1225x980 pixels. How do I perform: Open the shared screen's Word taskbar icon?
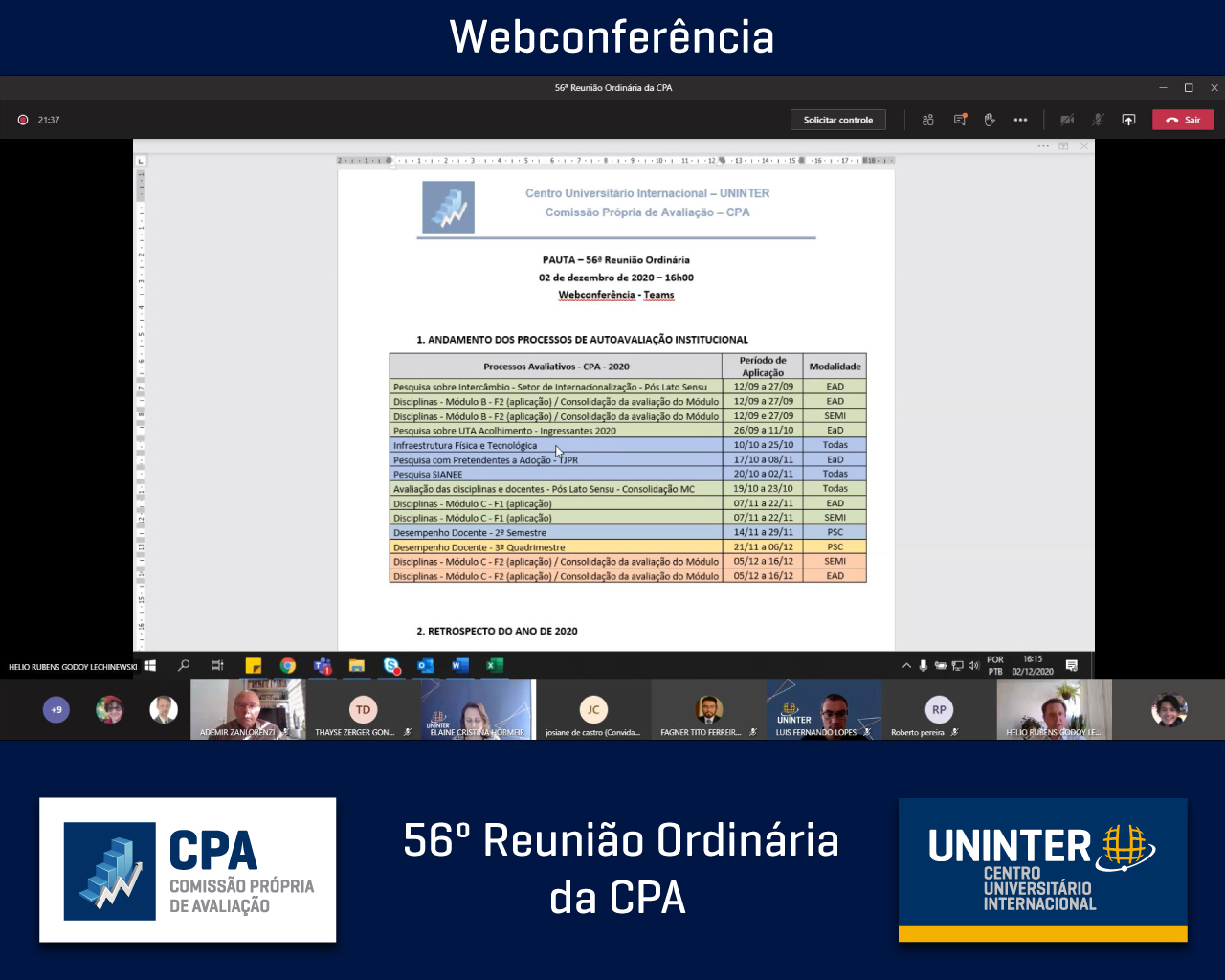[x=459, y=665]
